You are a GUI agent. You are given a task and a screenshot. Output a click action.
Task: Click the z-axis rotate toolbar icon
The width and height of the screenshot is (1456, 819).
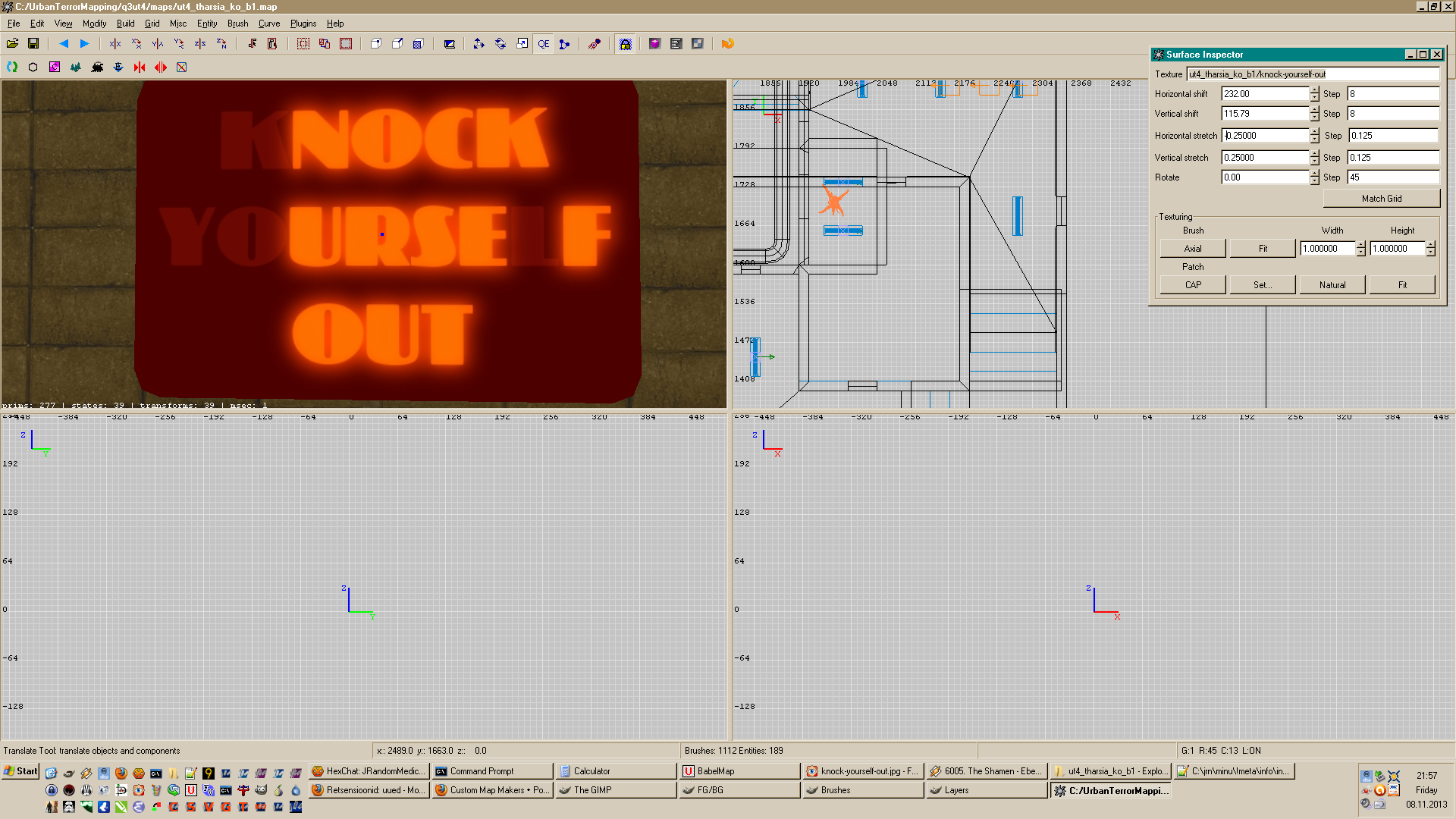pos(221,44)
